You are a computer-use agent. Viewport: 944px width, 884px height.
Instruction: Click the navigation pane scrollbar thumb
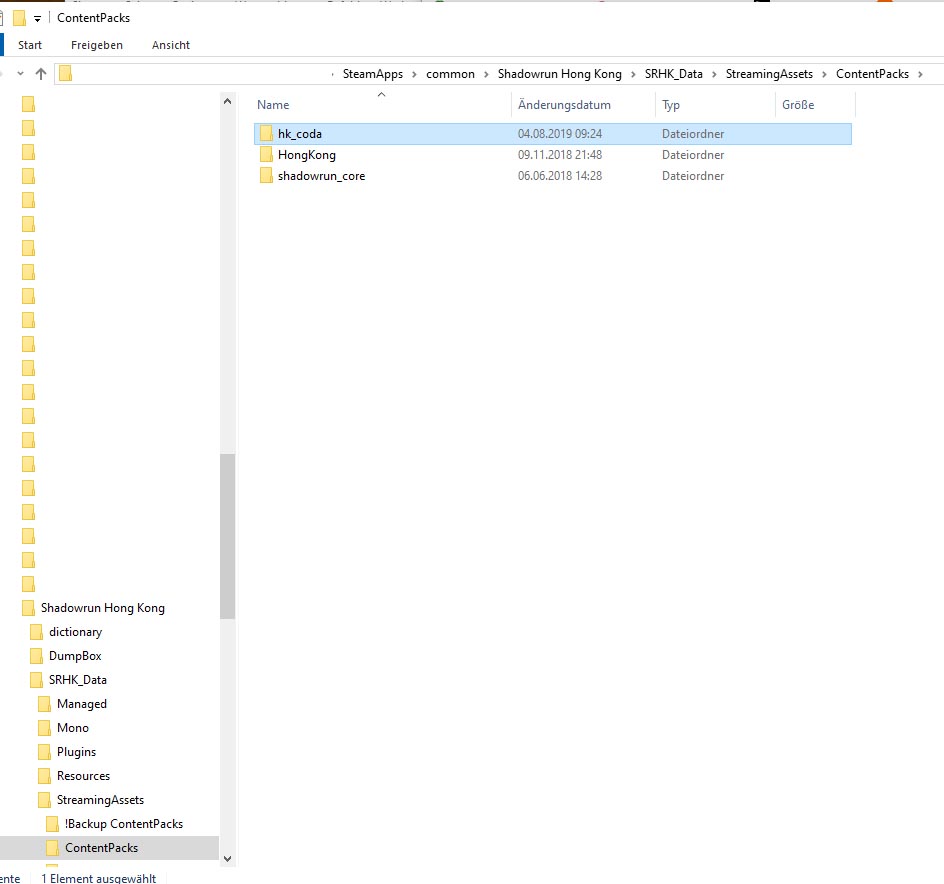pyautogui.click(x=228, y=537)
